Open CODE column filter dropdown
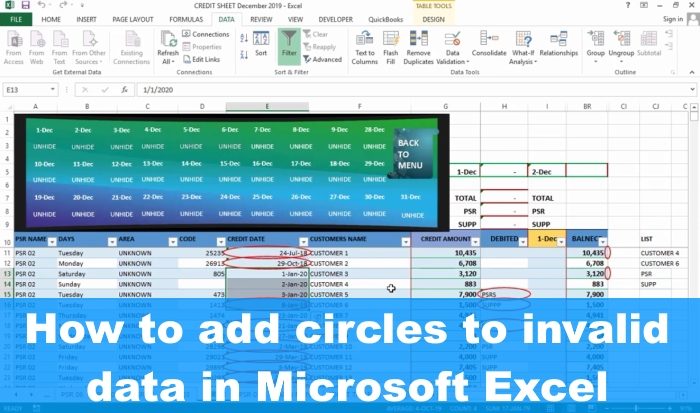700x413 pixels. pos(221,242)
